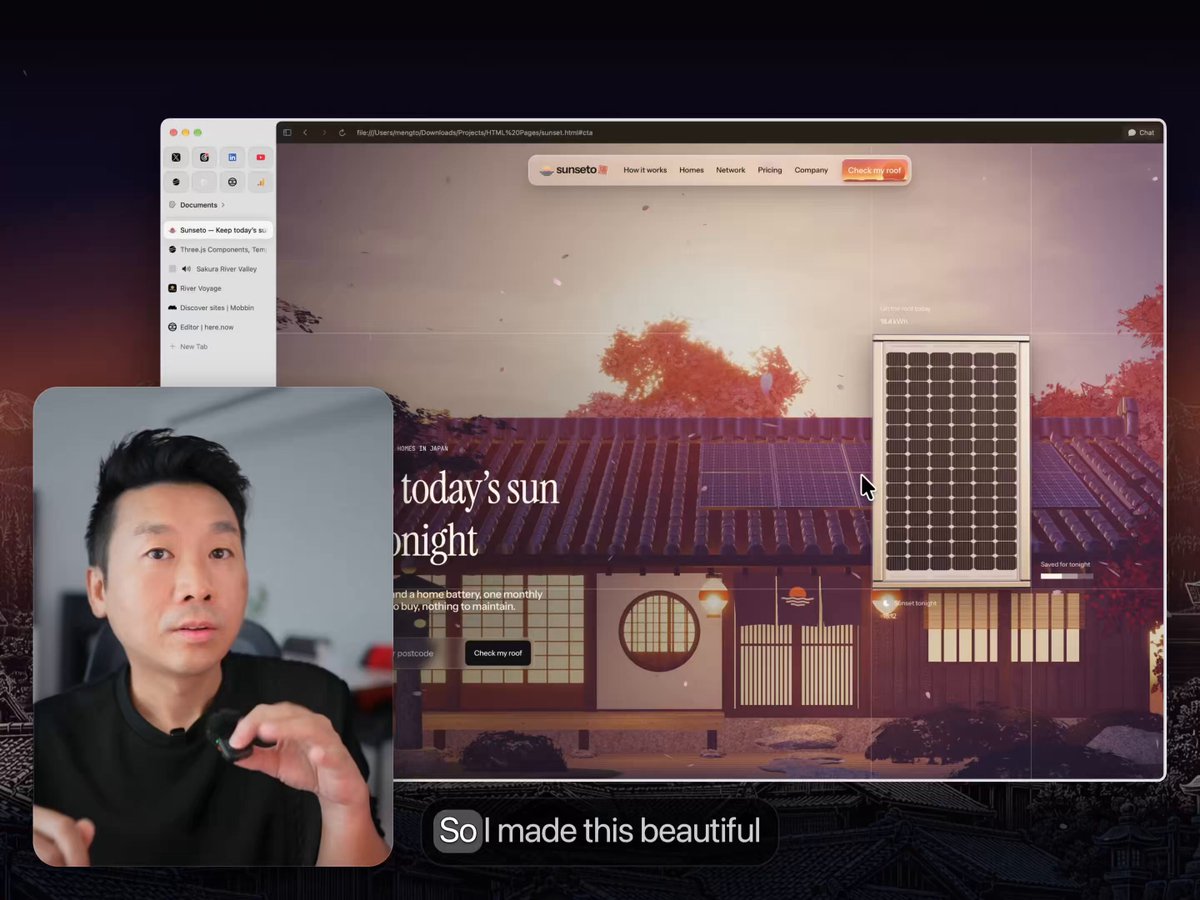Open a New Tab from the sidebar

click(x=189, y=346)
